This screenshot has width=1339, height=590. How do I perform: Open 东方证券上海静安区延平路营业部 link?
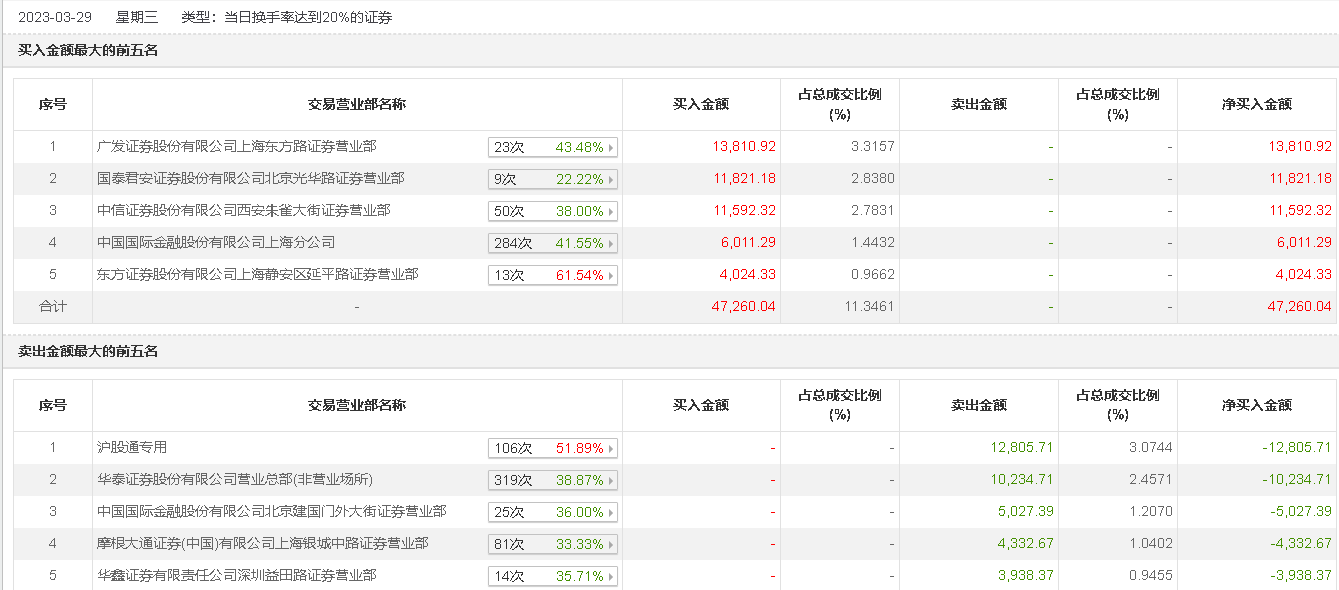tap(257, 275)
